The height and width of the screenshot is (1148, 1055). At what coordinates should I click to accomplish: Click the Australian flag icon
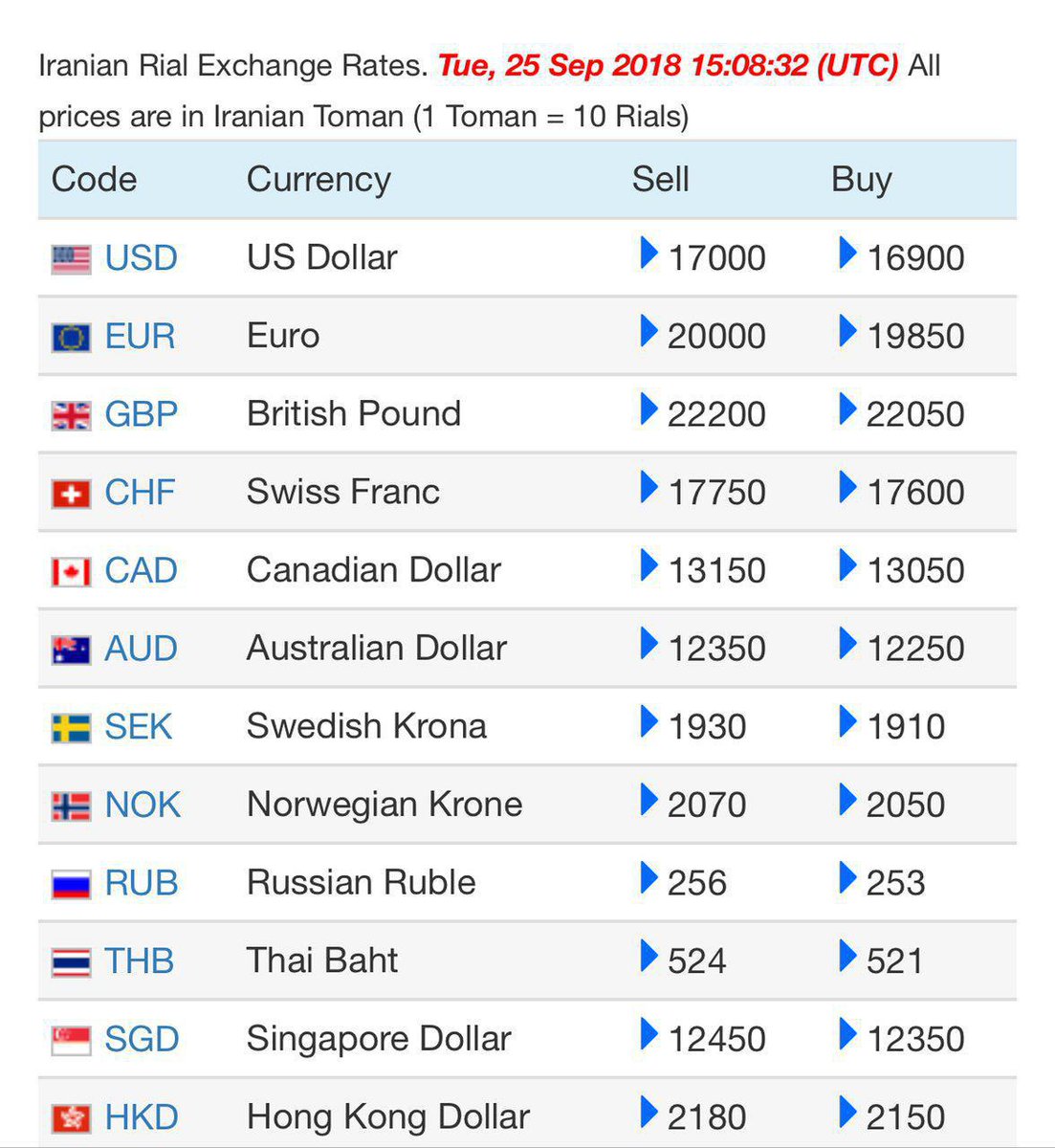point(71,650)
